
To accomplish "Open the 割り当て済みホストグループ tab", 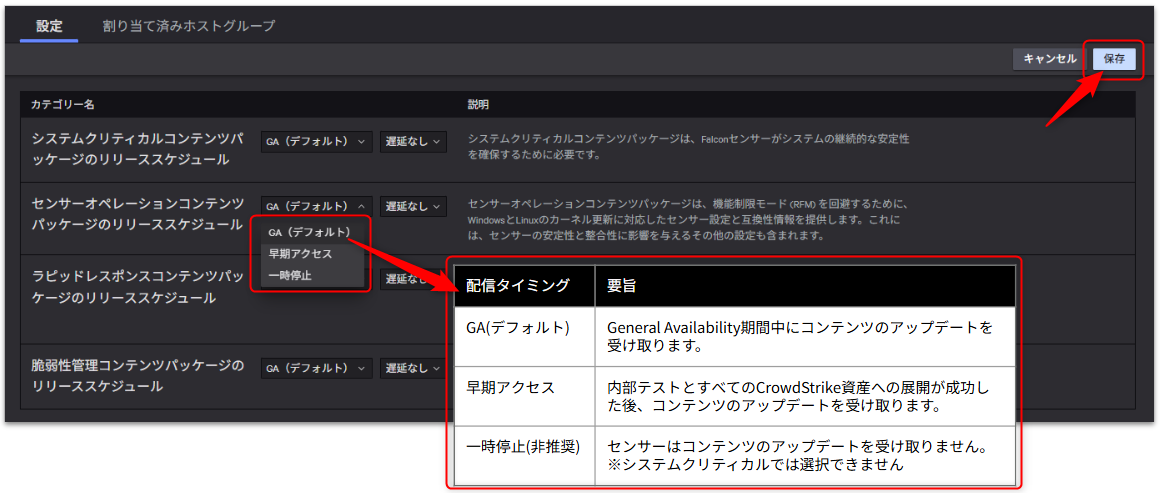I will coord(189,26).
